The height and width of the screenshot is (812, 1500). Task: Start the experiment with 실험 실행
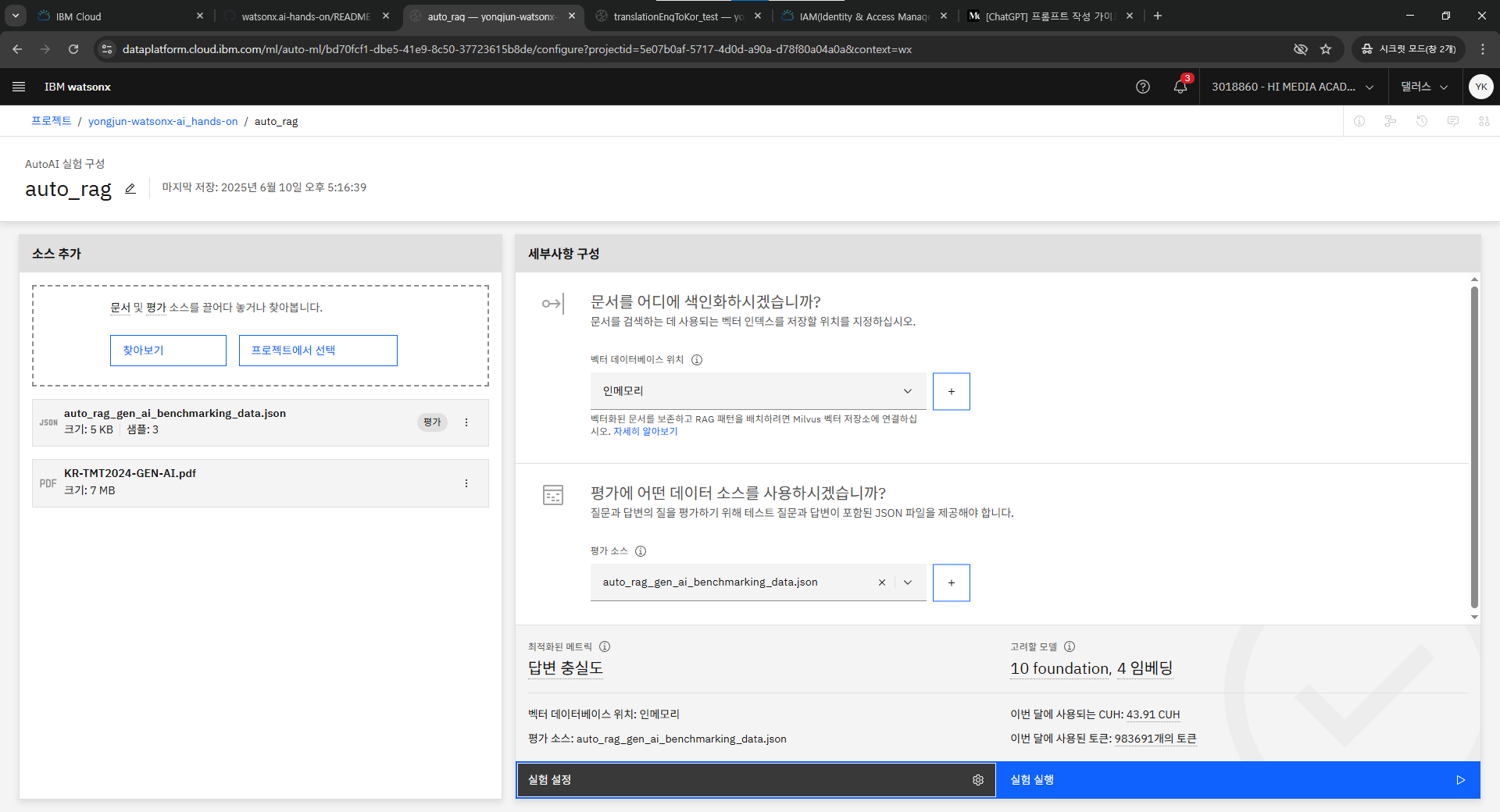(1238, 780)
